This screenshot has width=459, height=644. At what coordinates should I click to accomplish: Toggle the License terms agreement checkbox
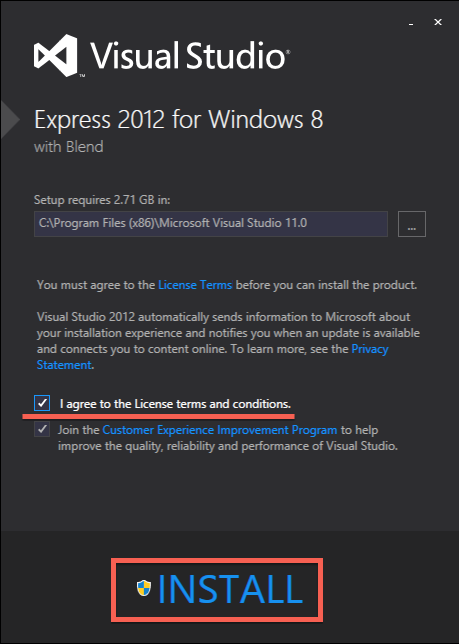(x=42, y=403)
